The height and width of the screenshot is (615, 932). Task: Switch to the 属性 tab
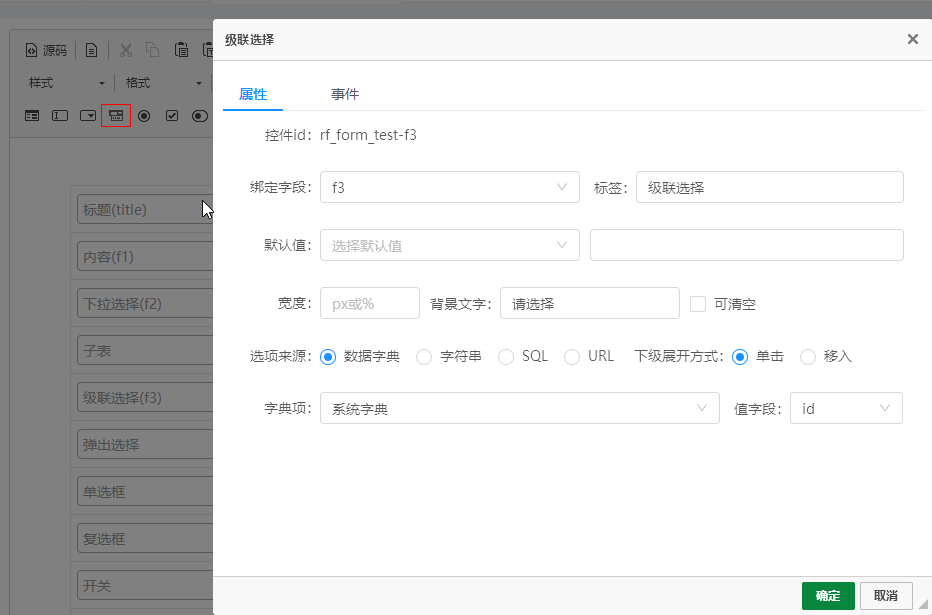click(253, 94)
